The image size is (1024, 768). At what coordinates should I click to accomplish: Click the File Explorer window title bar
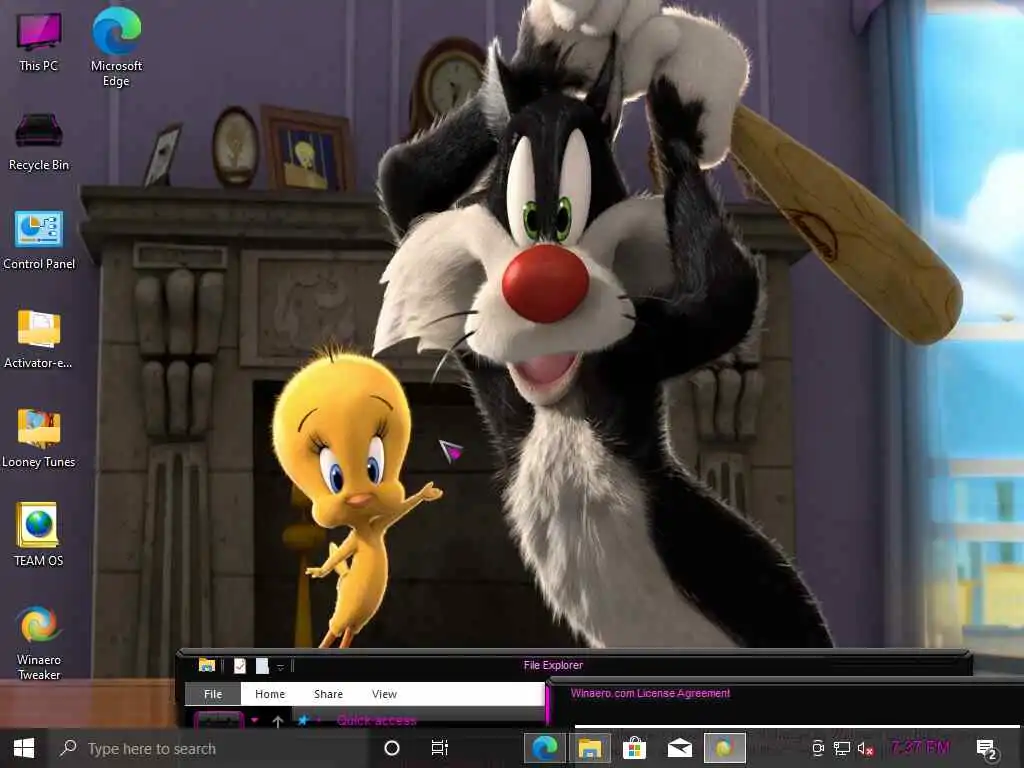(553, 665)
